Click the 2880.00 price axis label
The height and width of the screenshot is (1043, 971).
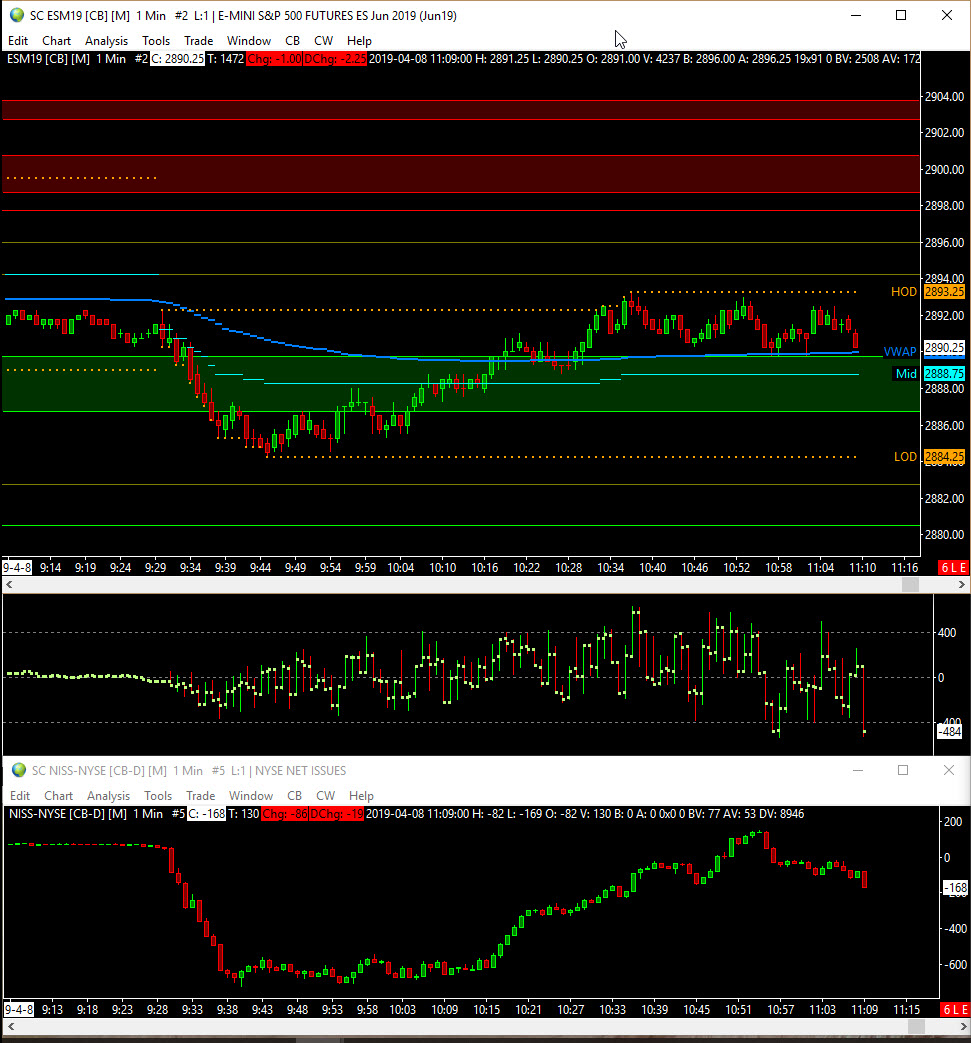click(944, 534)
